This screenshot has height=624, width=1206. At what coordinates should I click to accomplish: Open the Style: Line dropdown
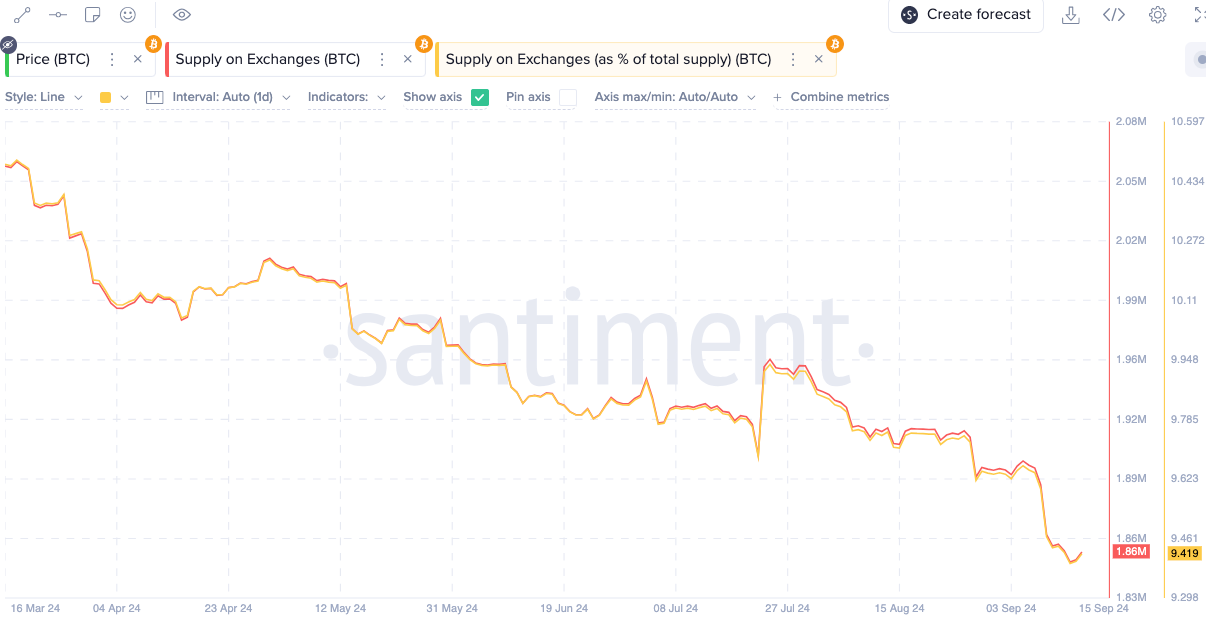(x=44, y=97)
